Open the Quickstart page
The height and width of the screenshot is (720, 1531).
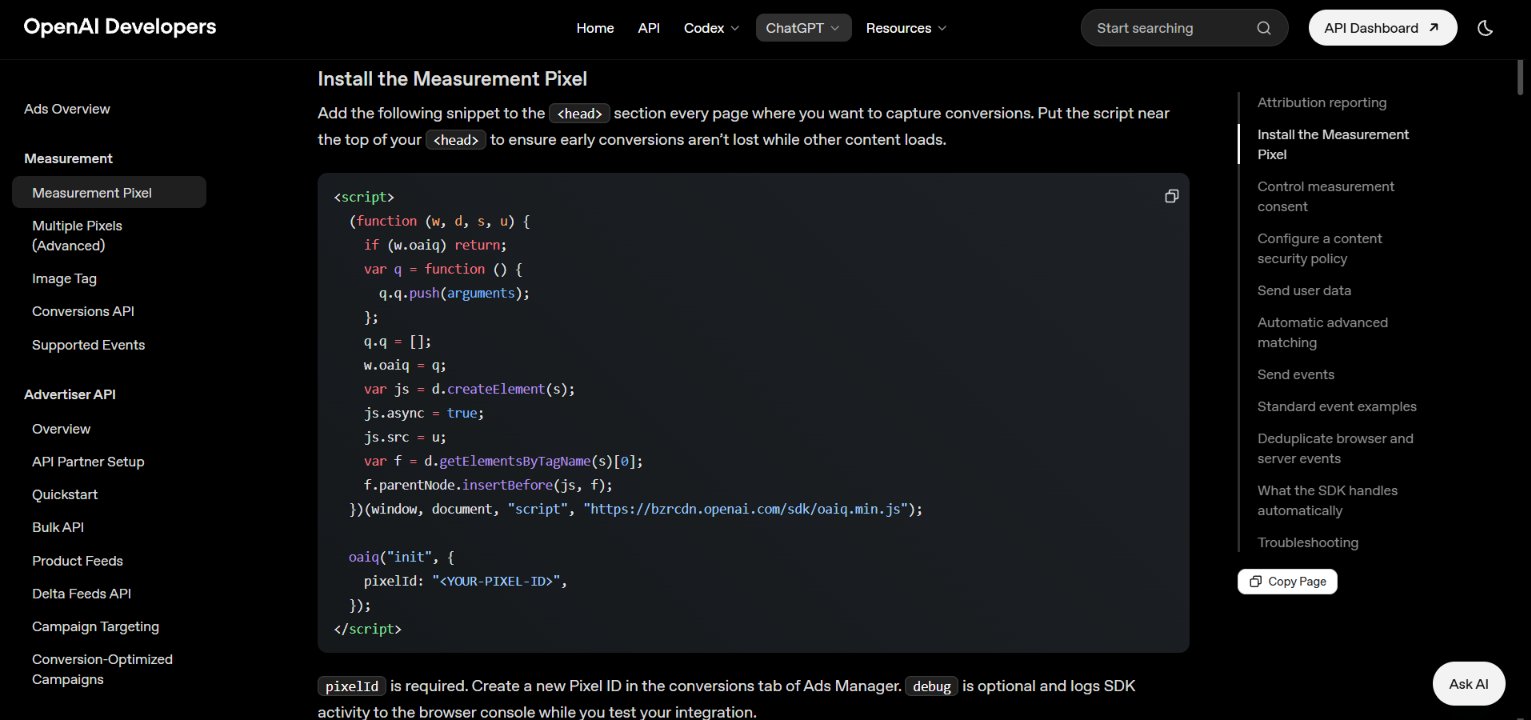click(65, 495)
